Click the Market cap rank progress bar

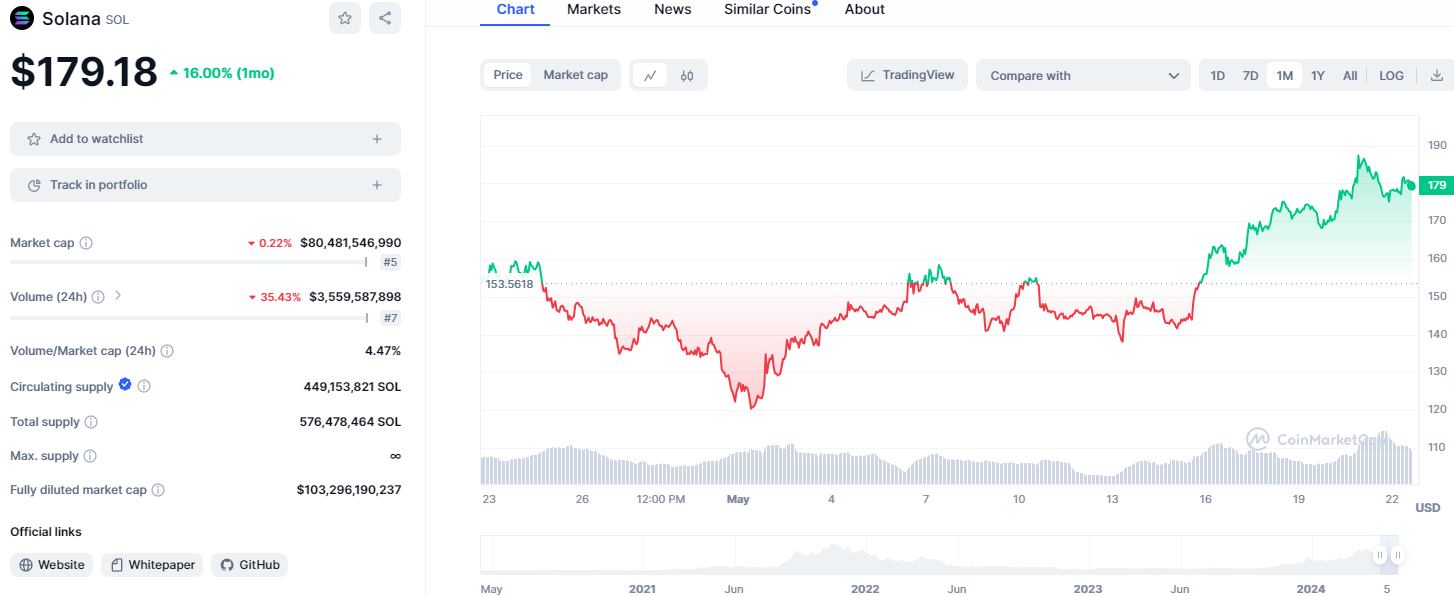click(189, 262)
